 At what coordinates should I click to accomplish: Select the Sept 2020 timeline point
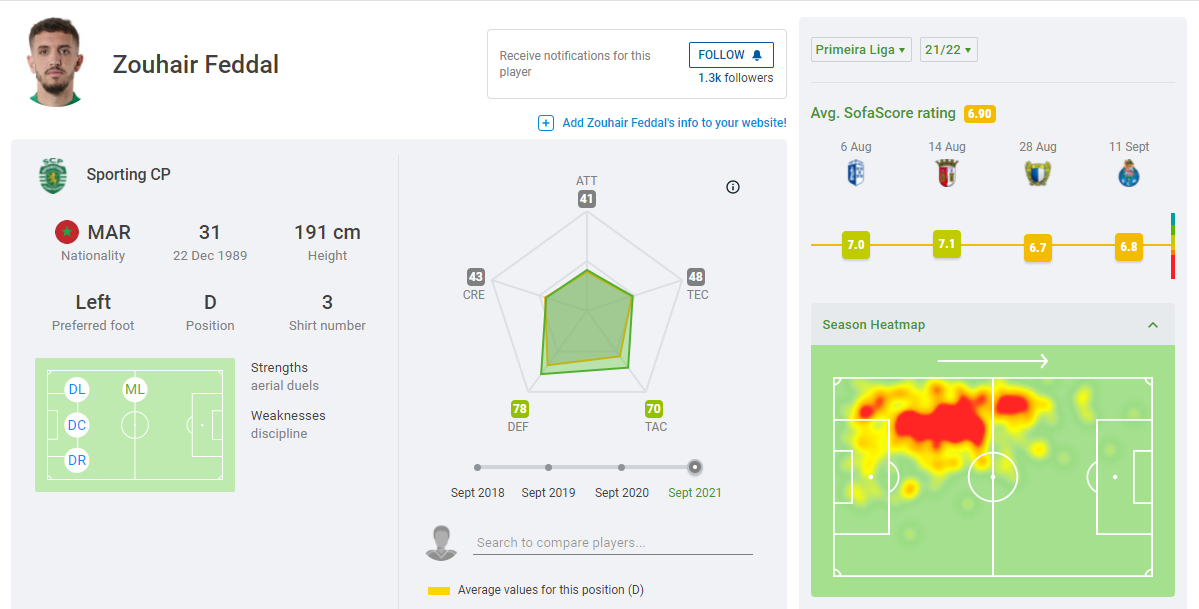[622, 467]
